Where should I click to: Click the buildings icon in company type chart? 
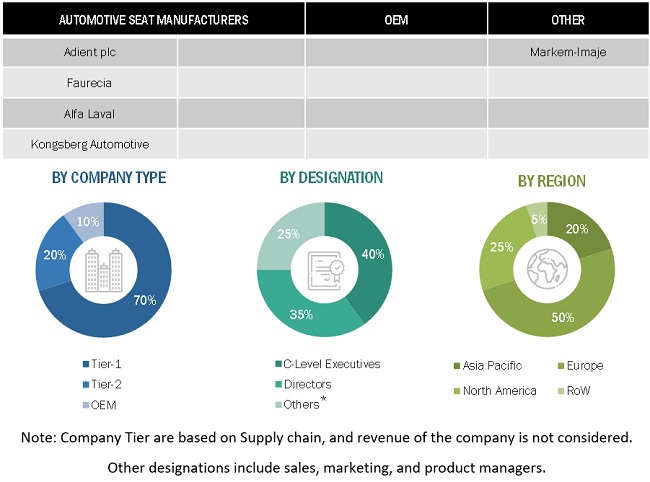coord(100,269)
